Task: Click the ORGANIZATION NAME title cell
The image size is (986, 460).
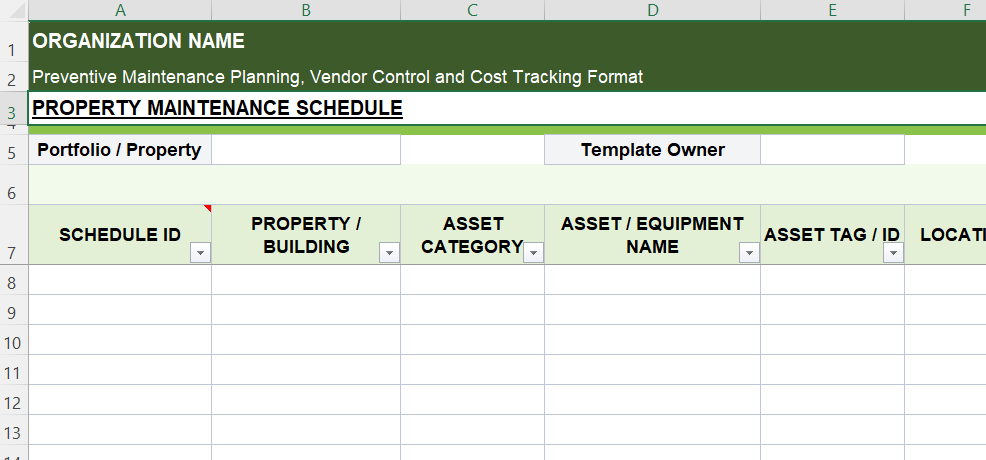Action: click(139, 41)
